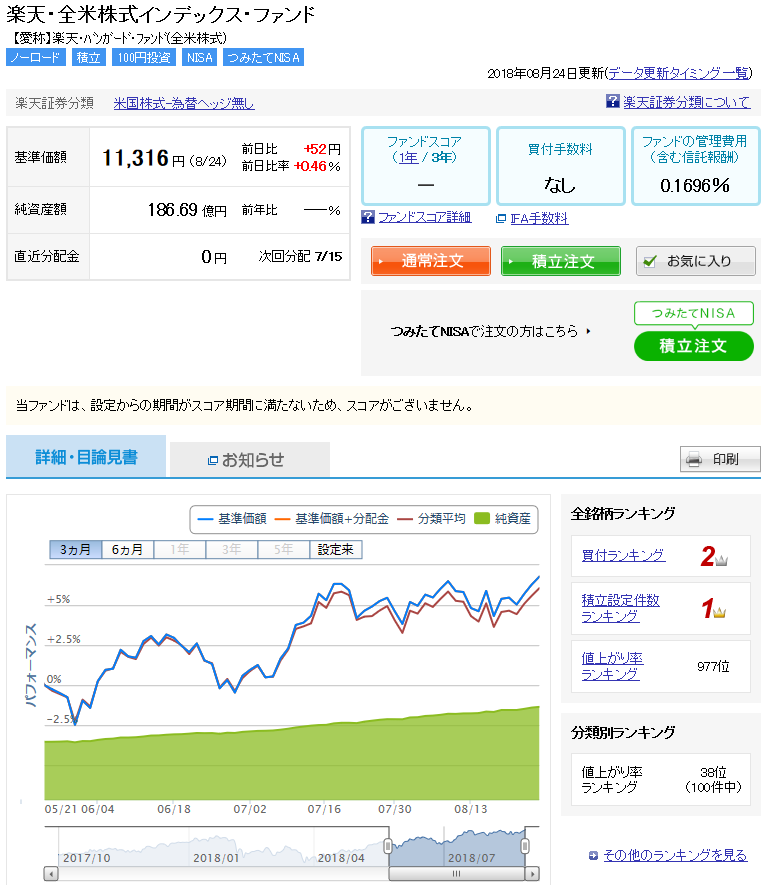The image size is (764, 885).
Task: Open the 米国株式-為替ヘッジ無し category link
Action: click(184, 103)
